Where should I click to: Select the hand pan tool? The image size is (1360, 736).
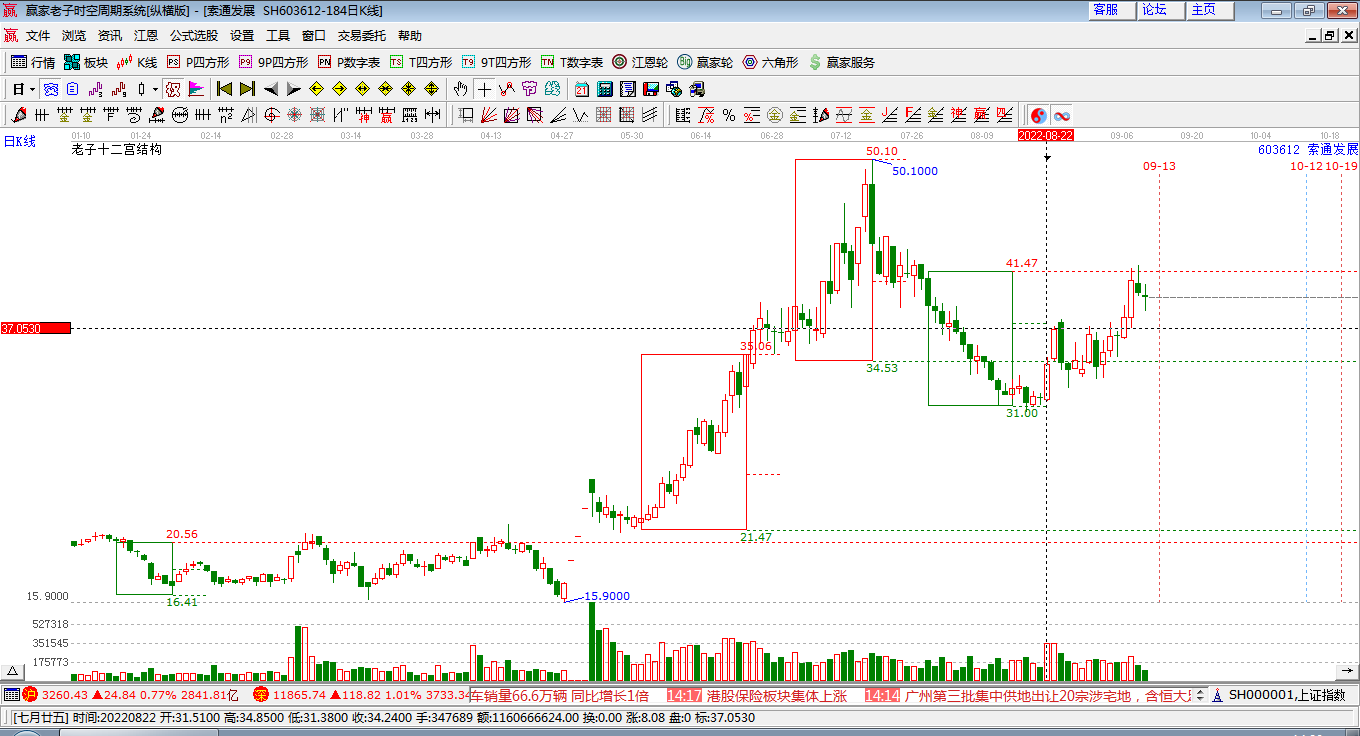pos(460,89)
